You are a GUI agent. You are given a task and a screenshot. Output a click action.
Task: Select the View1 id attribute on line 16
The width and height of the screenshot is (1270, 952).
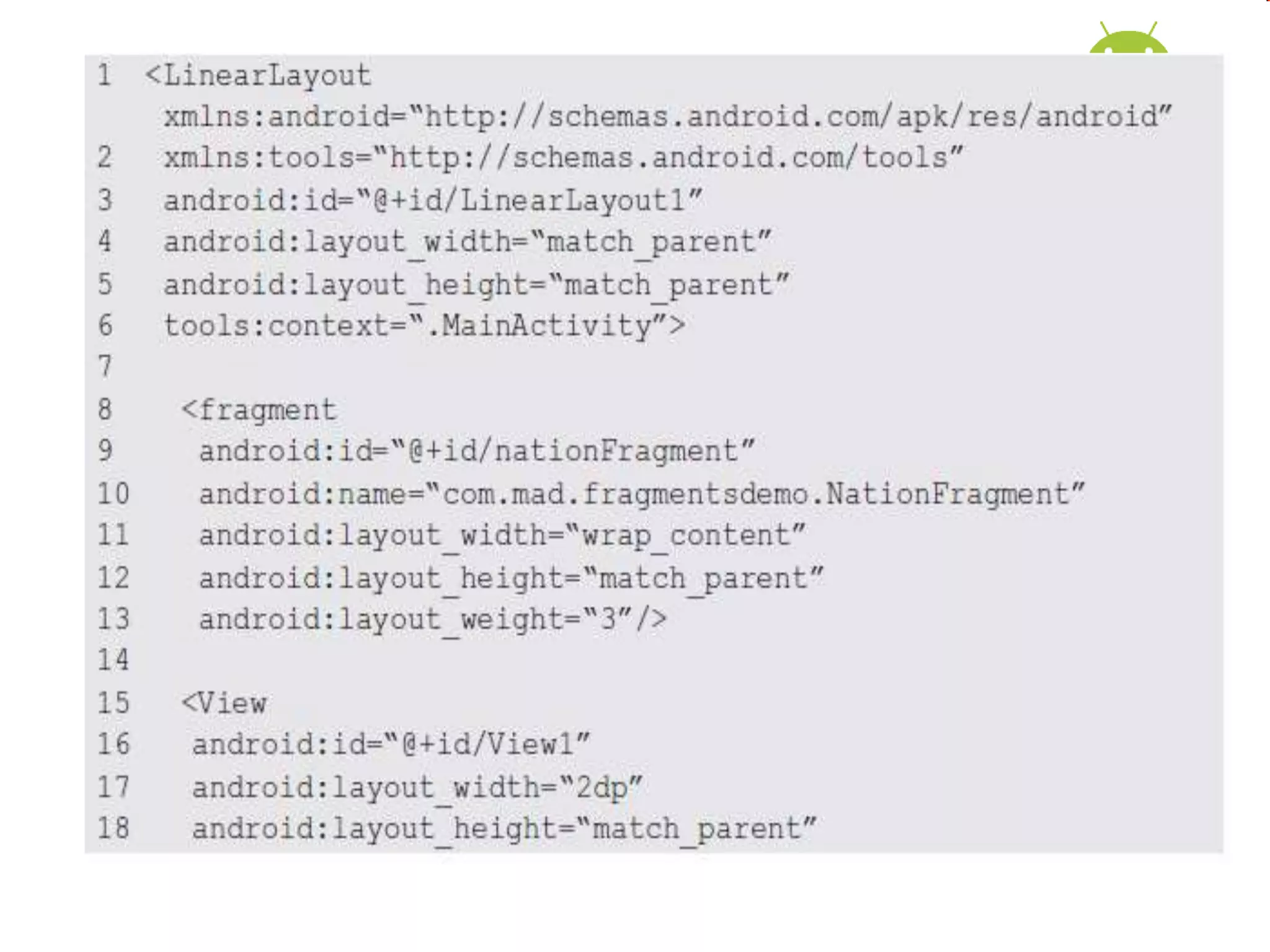[x=391, y=745]
